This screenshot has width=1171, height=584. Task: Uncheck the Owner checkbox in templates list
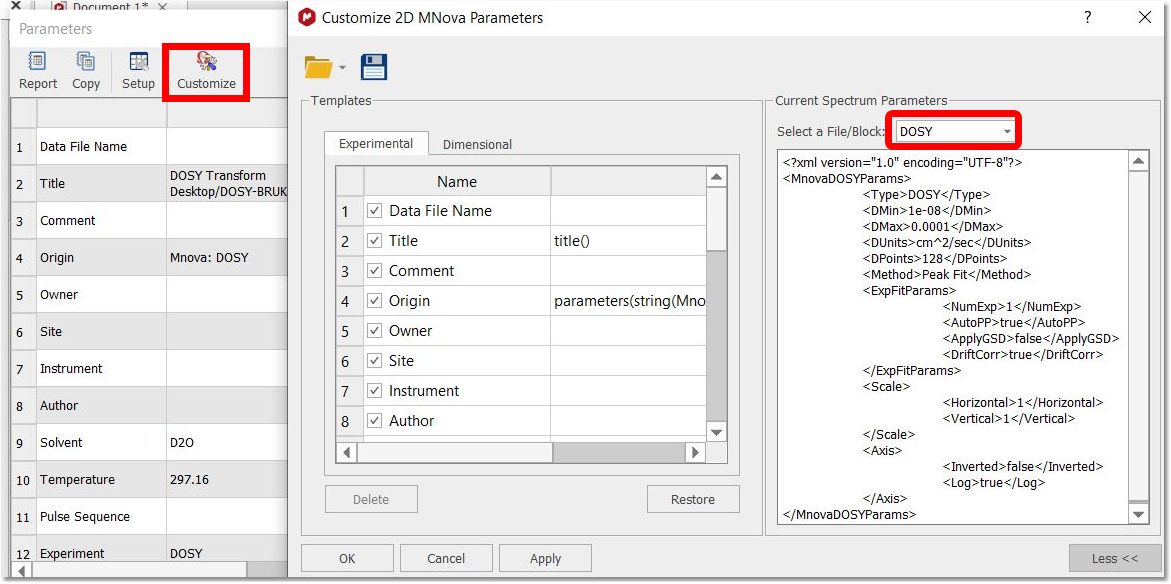pyautogui.click(x=375, y=330)
